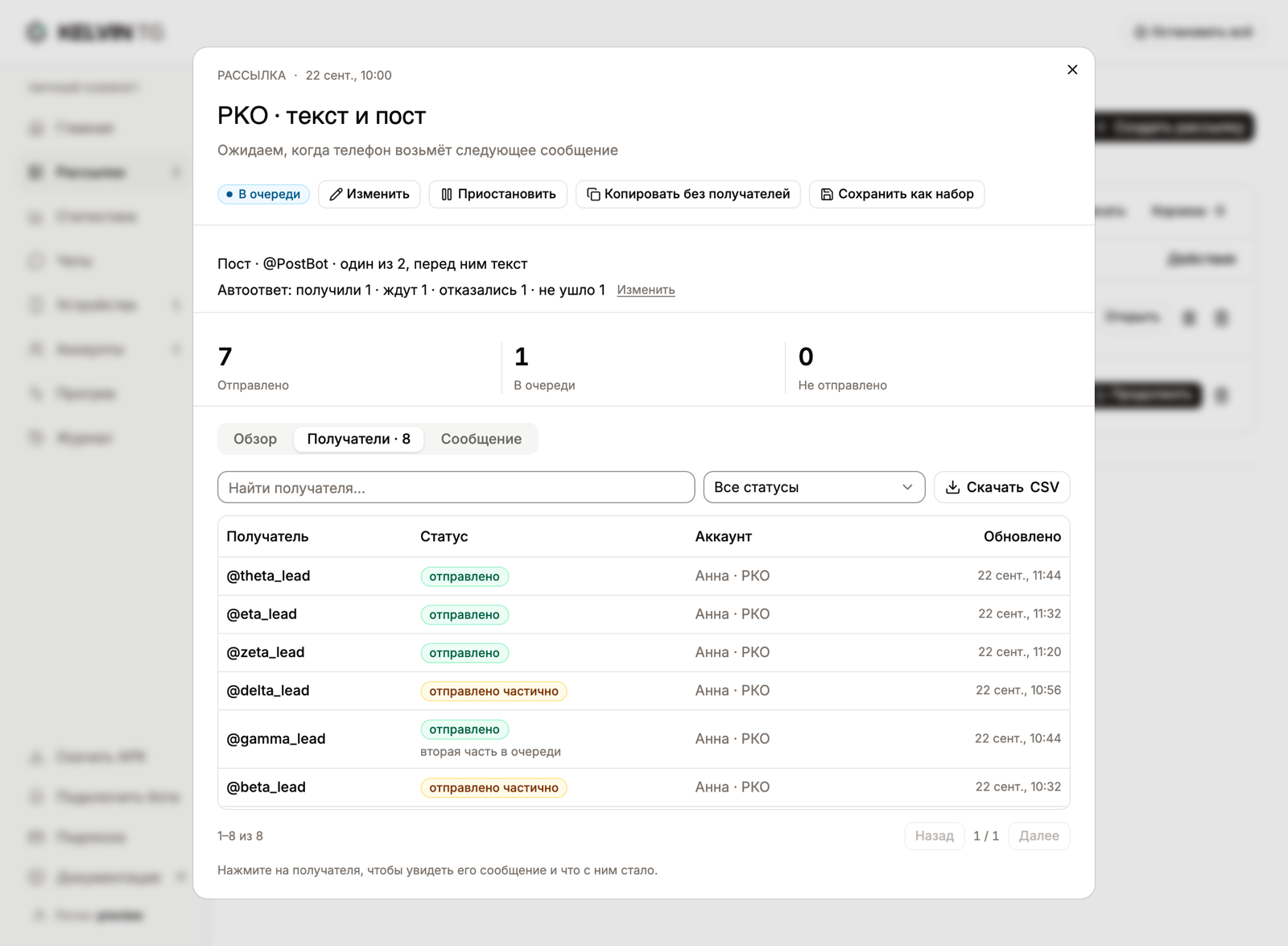
Task: Click отправлено частично badge for @beta_lead
Action: click(x=493, y=787)
